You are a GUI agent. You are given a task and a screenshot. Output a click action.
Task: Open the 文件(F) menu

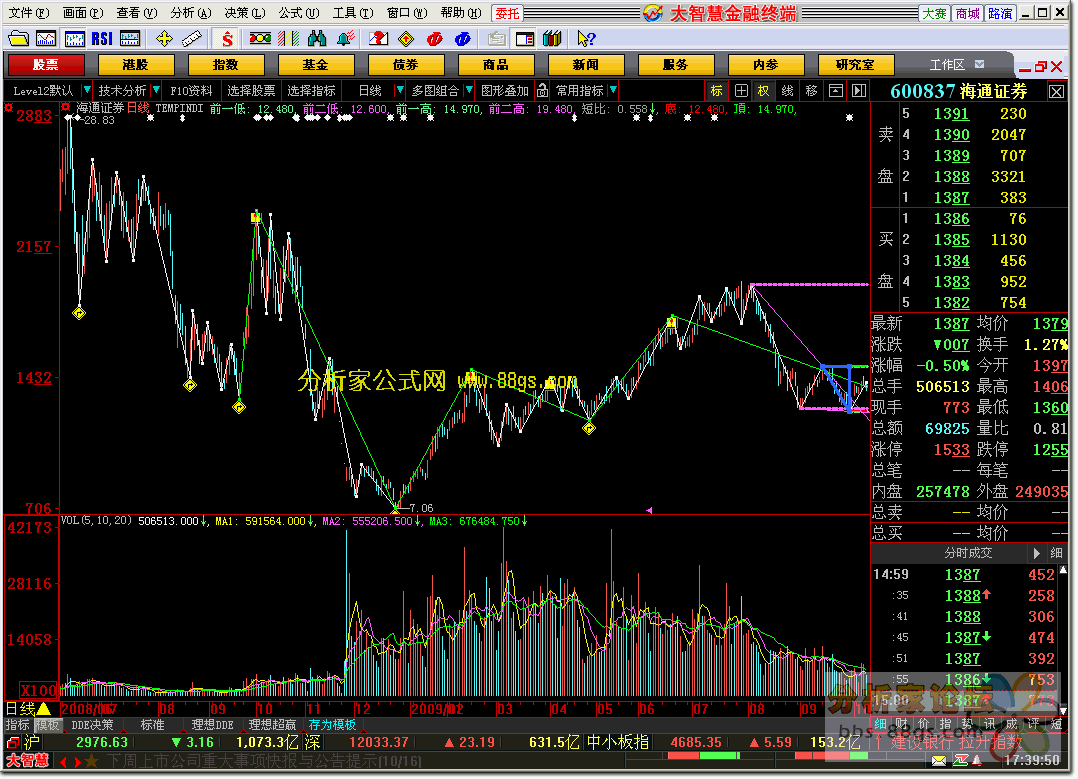pyautogui.click(x=29, y=12)
